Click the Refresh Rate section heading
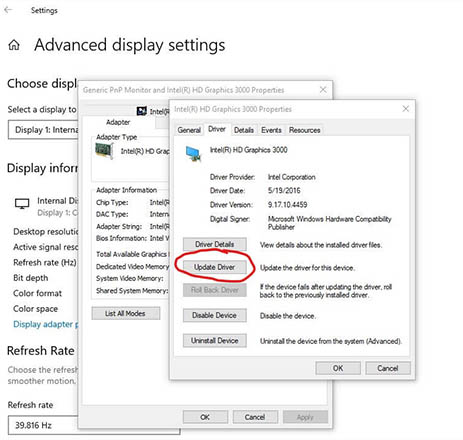 [x=41, y=351]
